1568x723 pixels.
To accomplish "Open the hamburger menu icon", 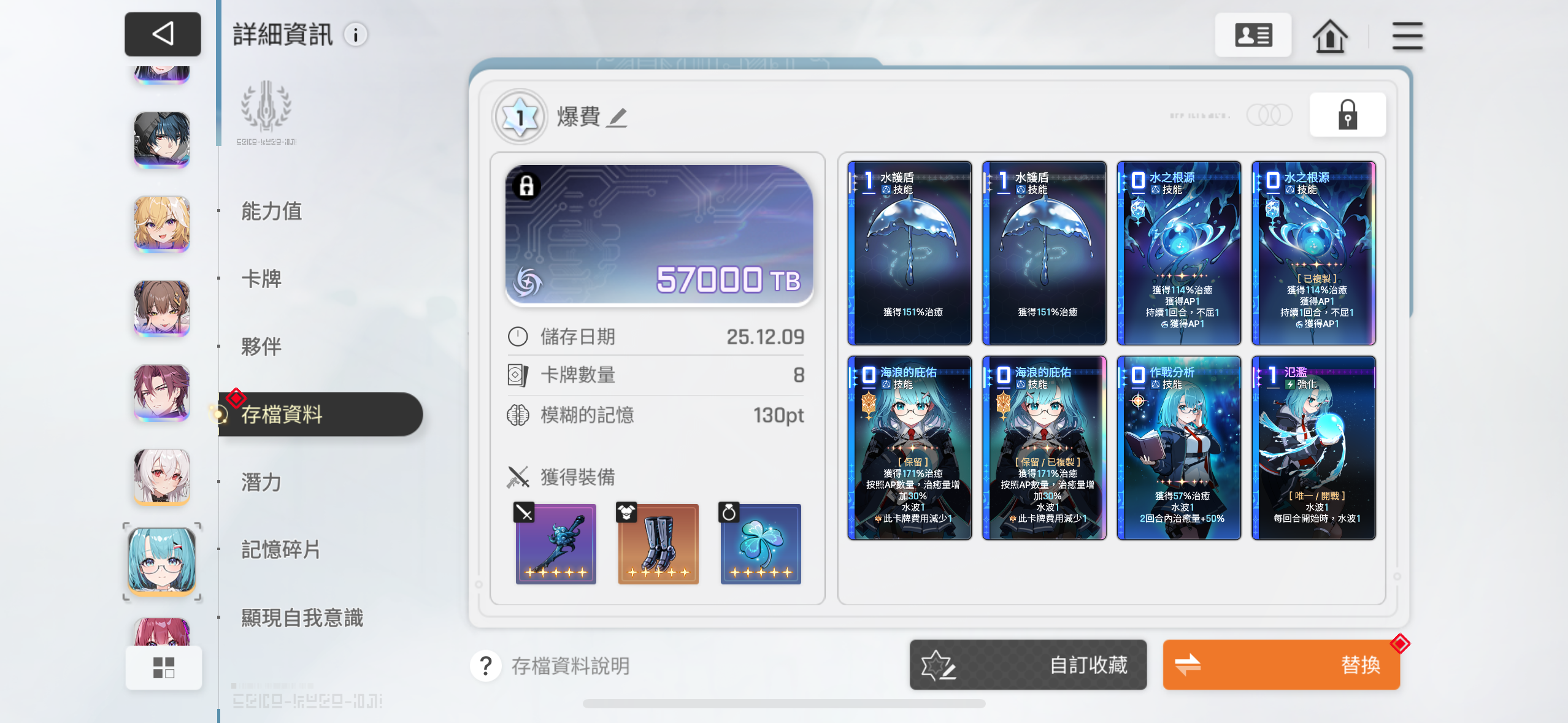I will (x=1407, y=36).
